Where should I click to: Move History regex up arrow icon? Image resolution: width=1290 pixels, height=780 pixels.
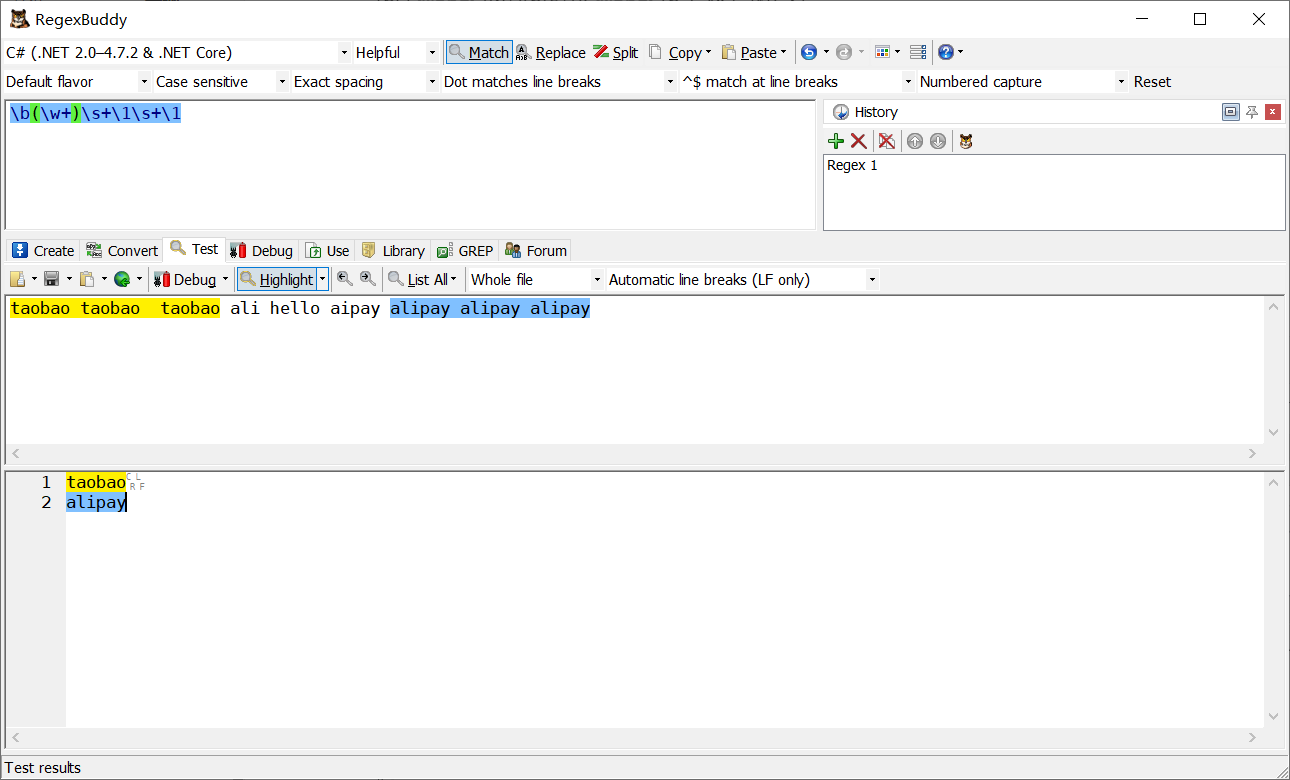[x=915, y=141]
